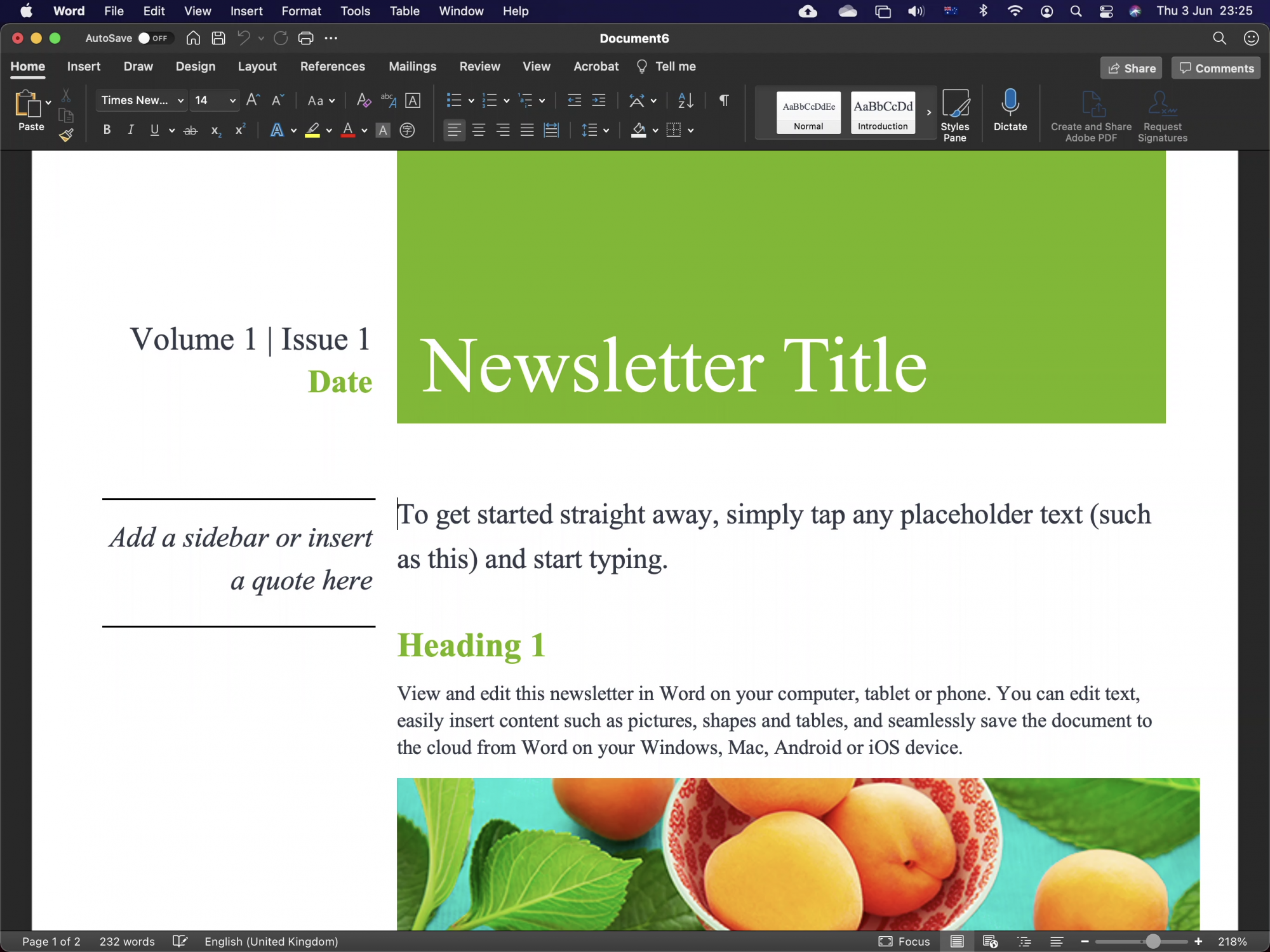Align text left

[454, 130]
